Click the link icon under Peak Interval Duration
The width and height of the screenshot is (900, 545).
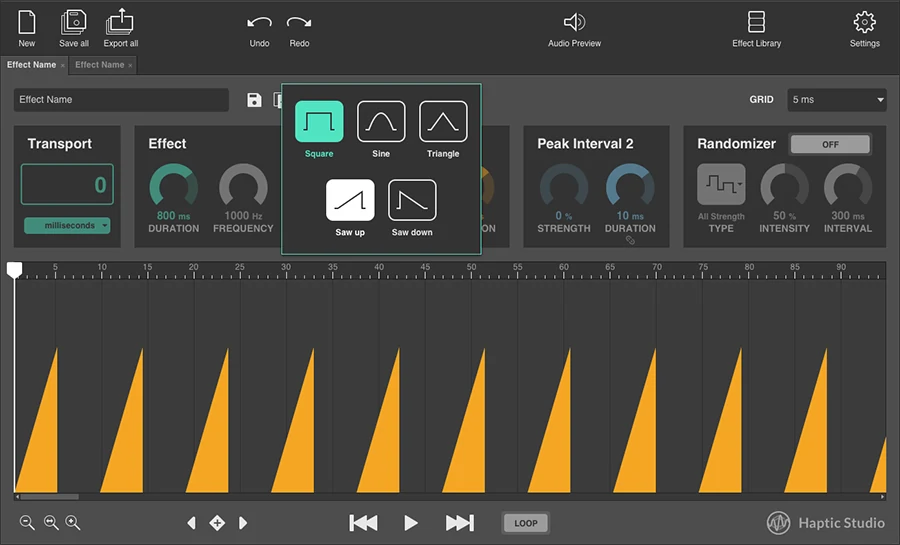pyautogui.click(x=630, y=240)
